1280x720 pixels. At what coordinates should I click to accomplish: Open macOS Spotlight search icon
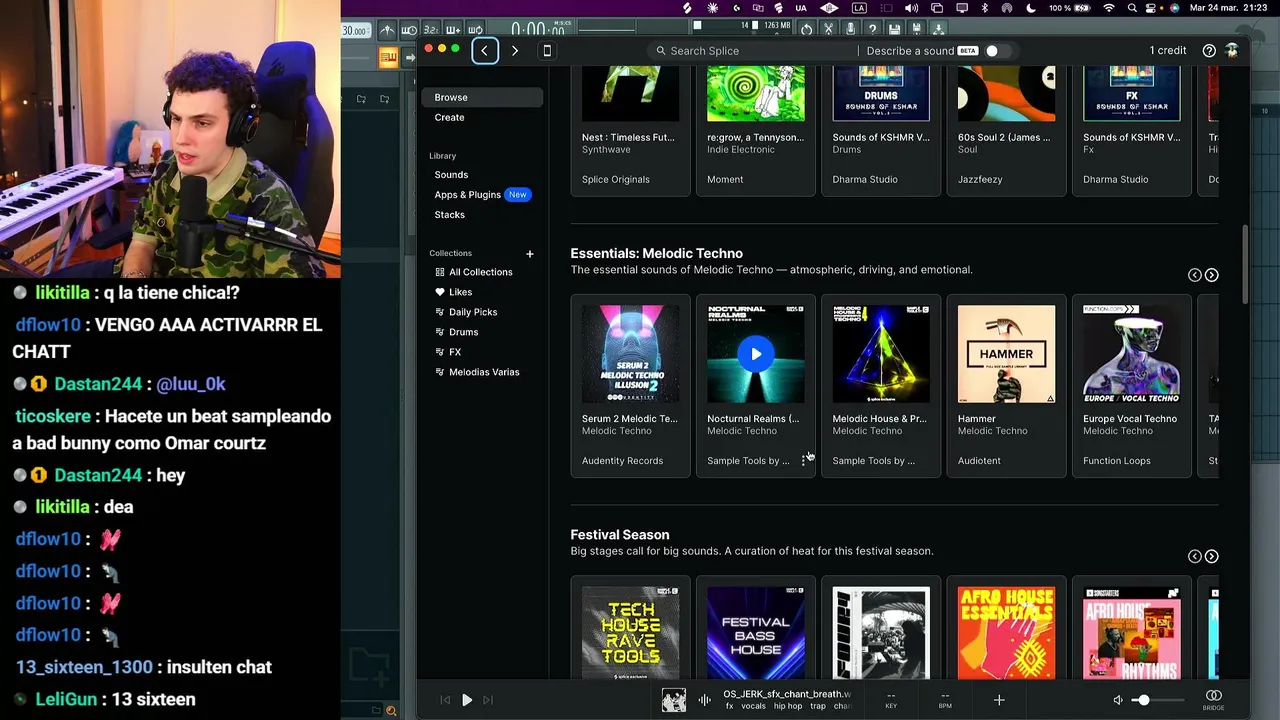point(1132,8)
